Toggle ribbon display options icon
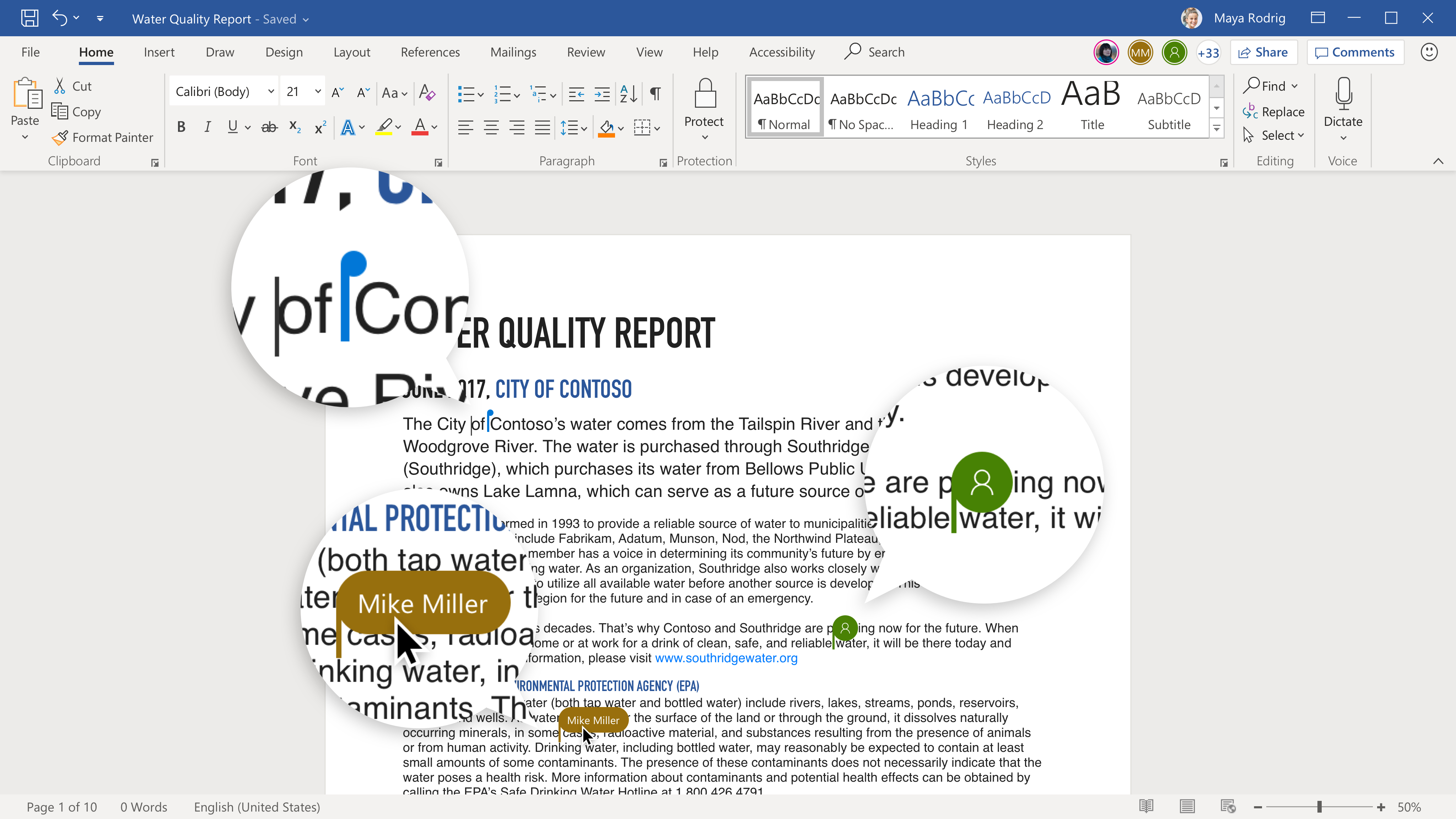This screenshot has height=819, width=1456. [x=1318, y=18]
